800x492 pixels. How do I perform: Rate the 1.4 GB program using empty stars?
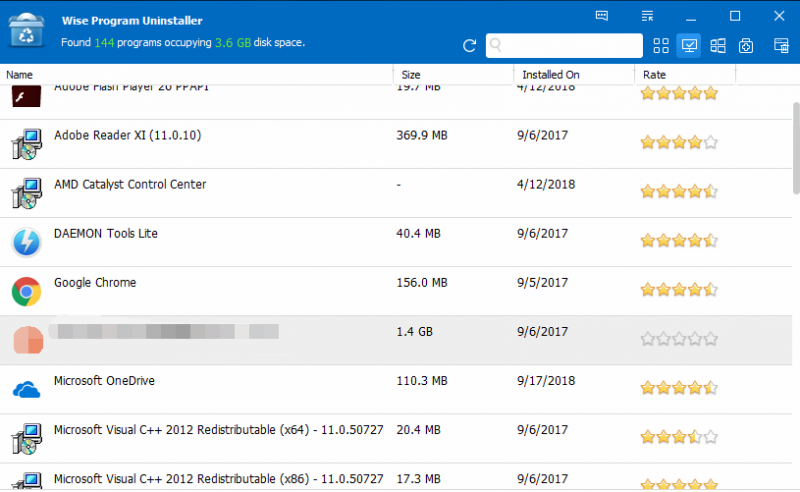(x=679, y=338)
